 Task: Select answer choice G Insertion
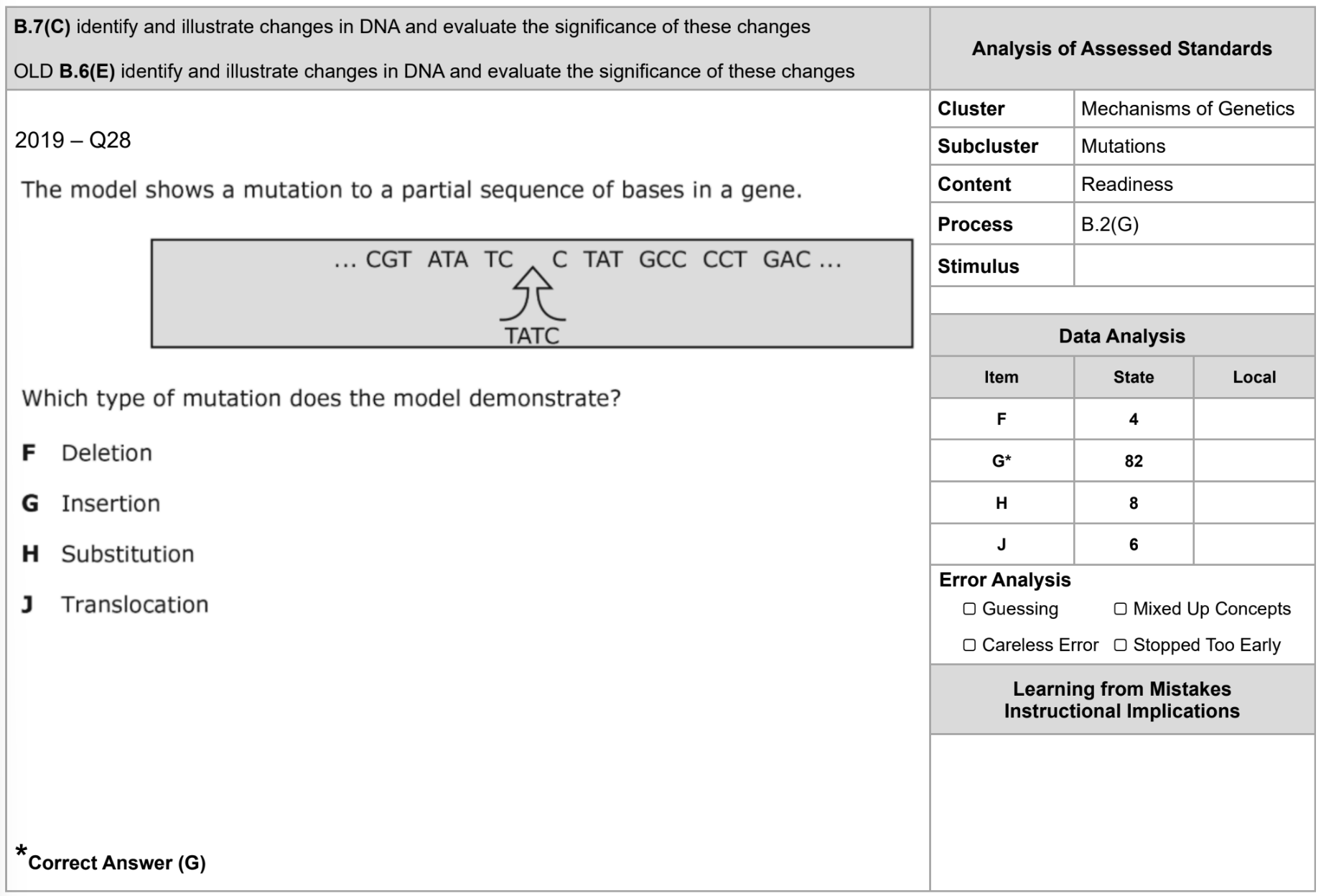(x=91, y=503)
